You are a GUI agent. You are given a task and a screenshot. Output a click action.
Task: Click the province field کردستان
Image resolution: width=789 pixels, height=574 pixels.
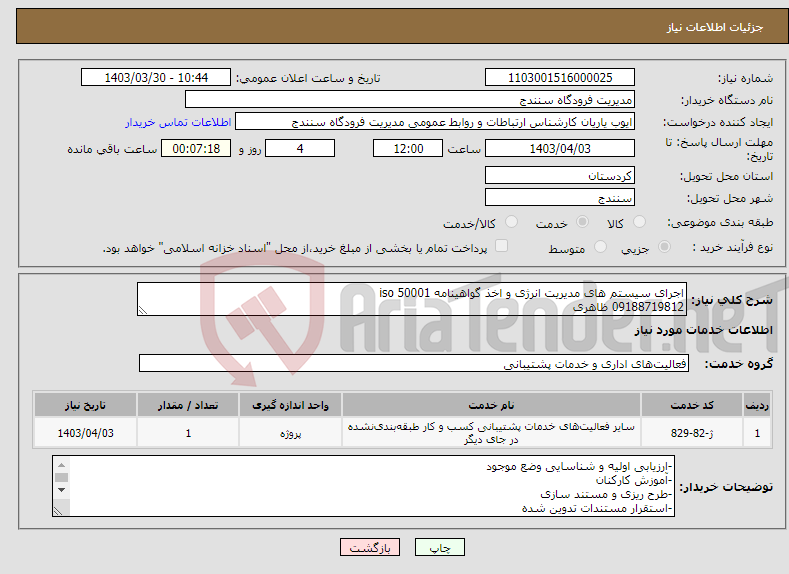560,176
